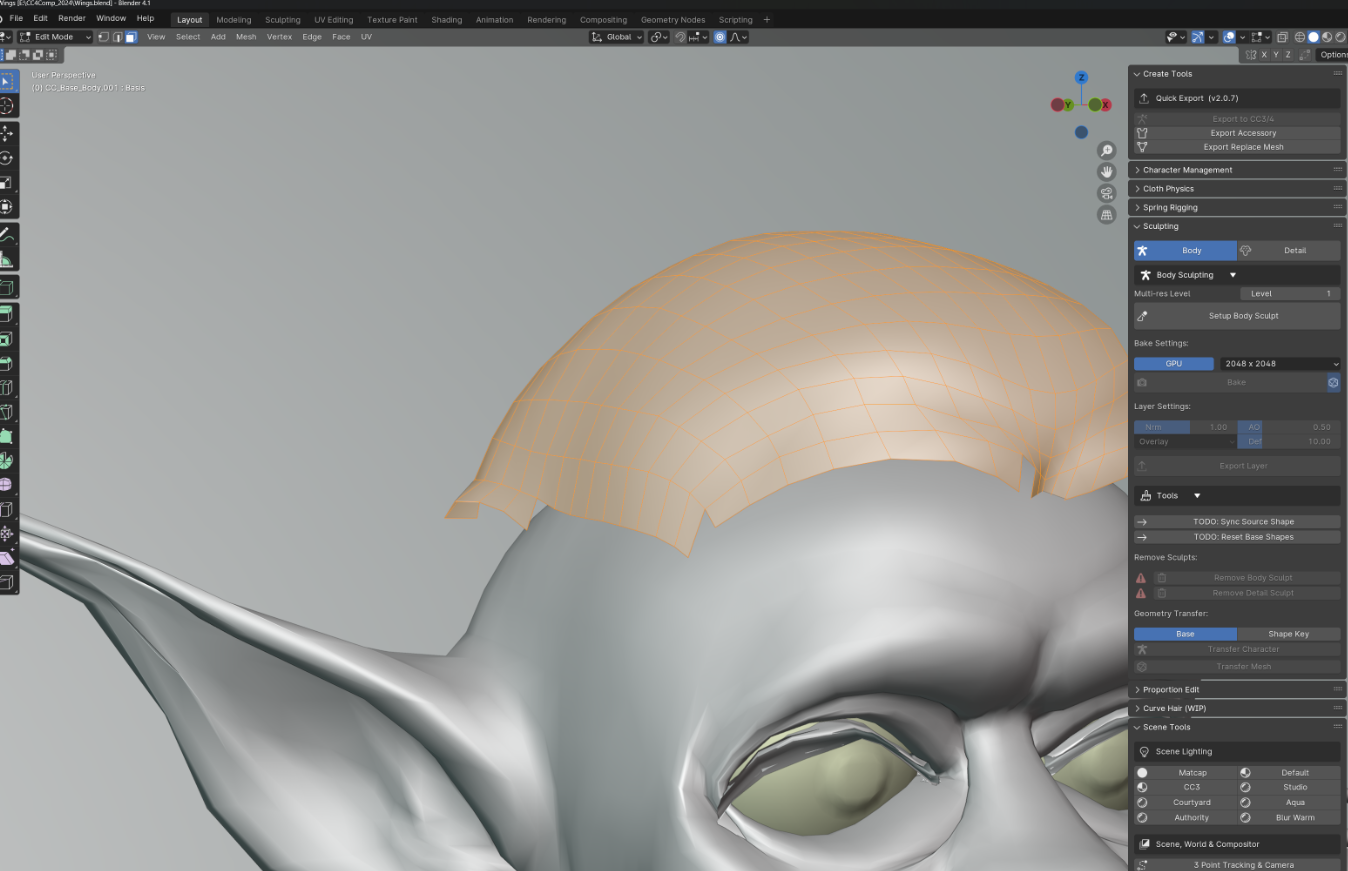
Task: Toggle proportional editing
Action: click(720, 37)
